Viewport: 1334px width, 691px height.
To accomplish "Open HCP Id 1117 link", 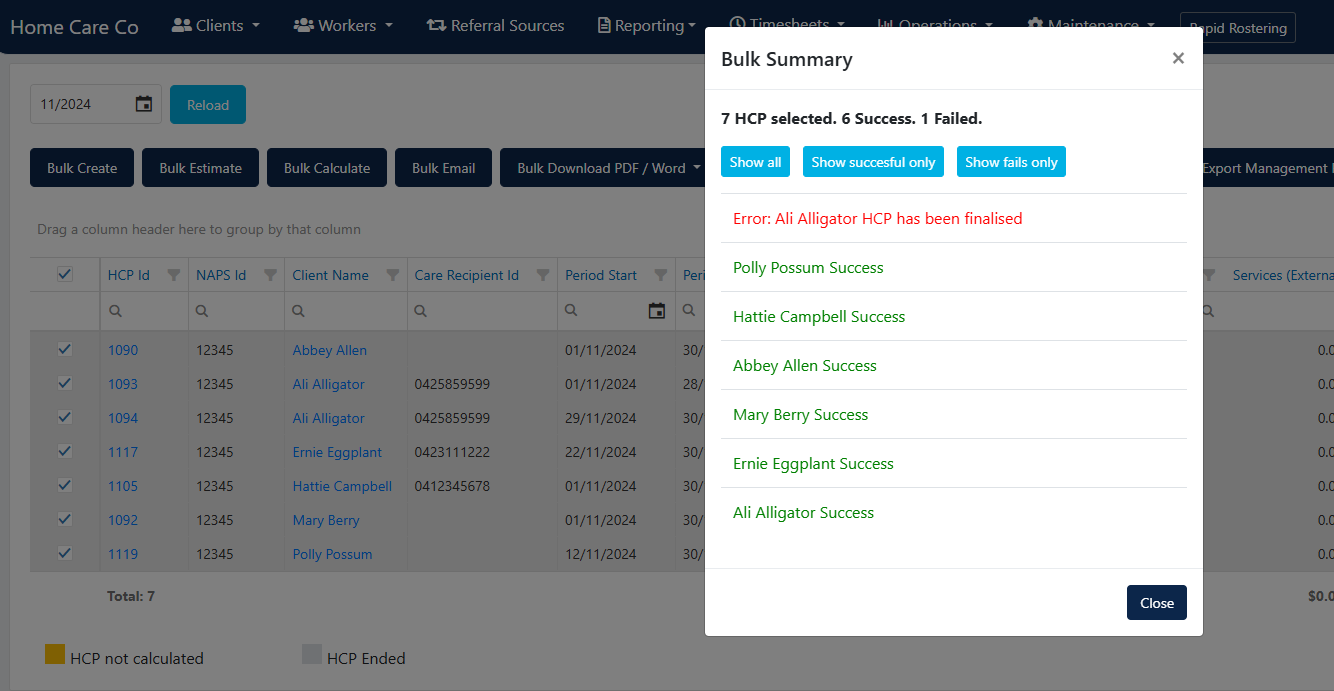I will (x=123, y=452).
